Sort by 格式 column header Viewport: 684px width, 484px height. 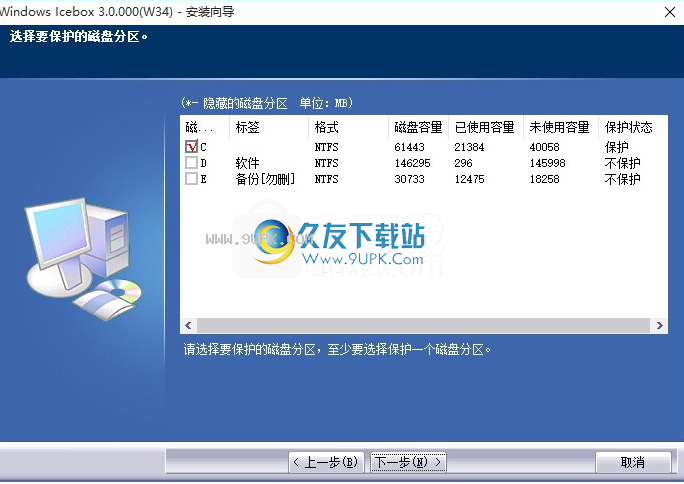(x=348, y=127)
